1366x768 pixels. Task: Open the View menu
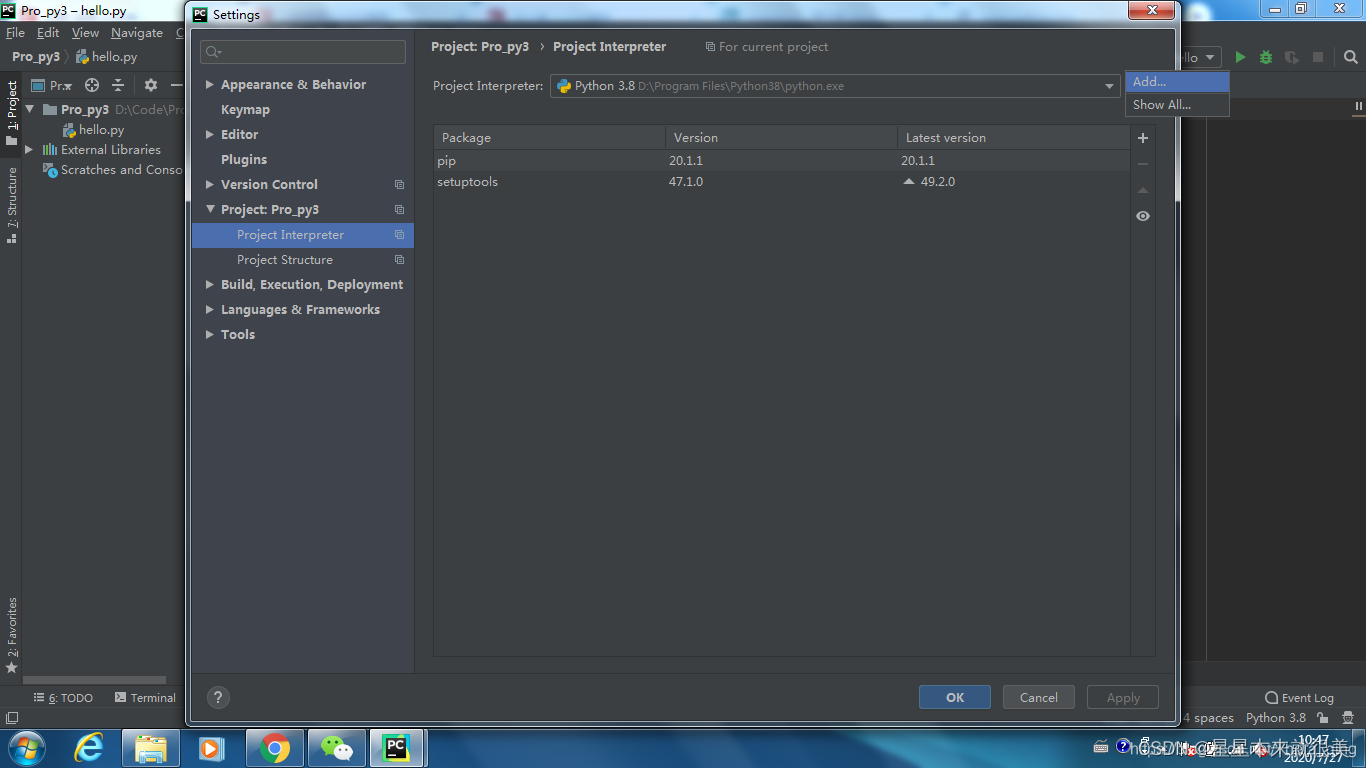[x=85, y=33]
